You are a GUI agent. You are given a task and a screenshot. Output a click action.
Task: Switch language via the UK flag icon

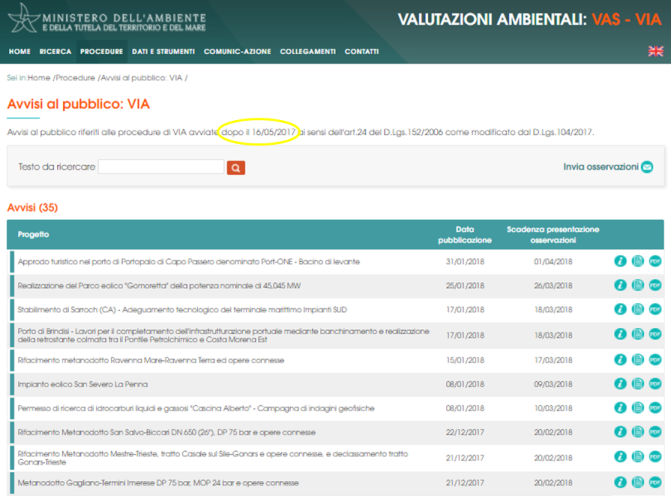(655, 51)
